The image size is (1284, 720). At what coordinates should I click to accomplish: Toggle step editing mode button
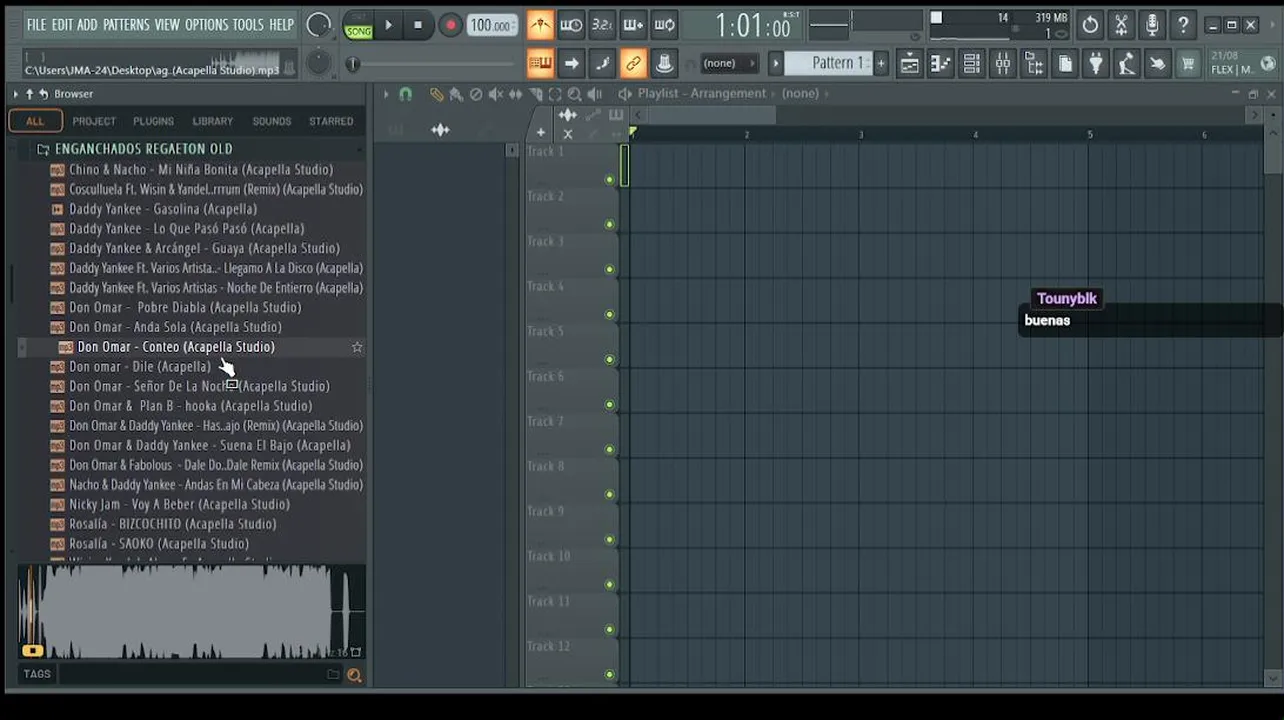pyautogui.click(x=602, y=64)
